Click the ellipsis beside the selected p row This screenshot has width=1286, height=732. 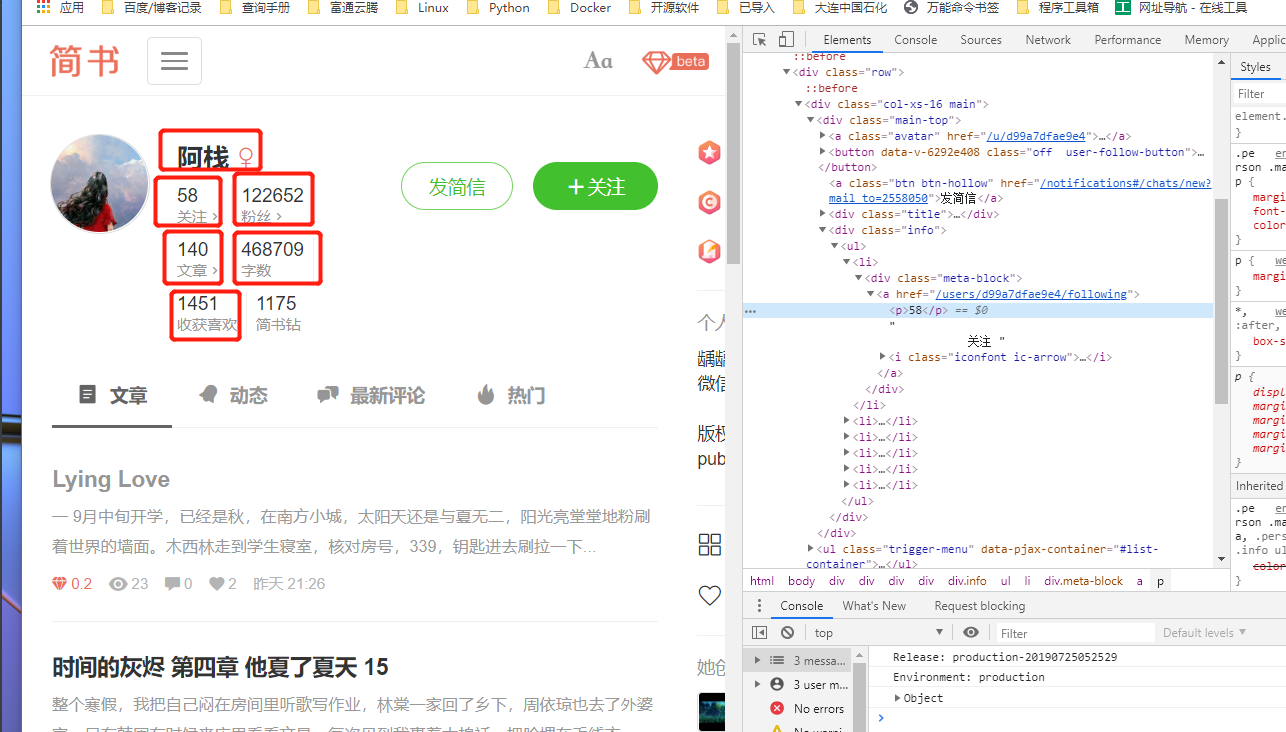[751, 311]
